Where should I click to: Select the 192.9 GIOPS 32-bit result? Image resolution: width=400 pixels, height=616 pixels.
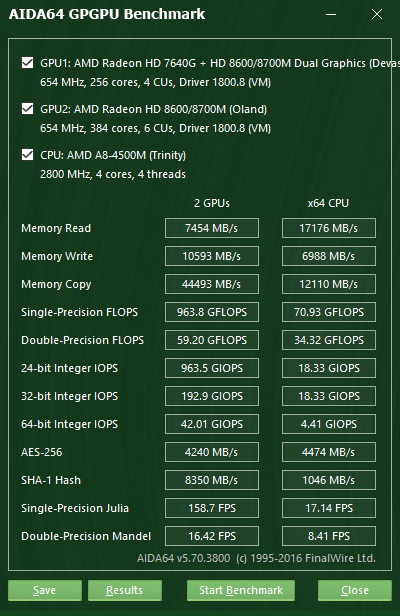[212, 396]
